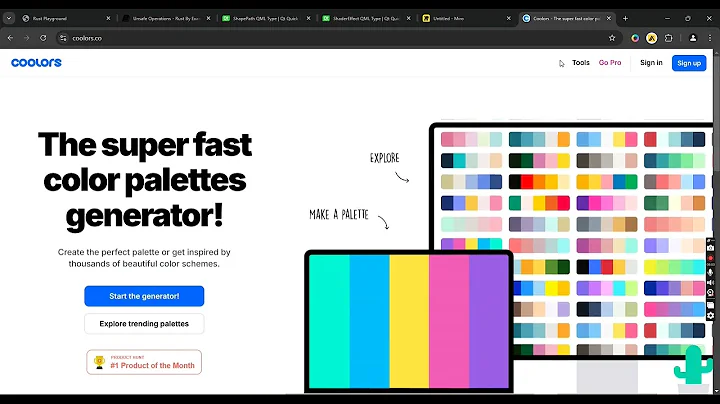
Task: Open the tab search dropdown chevron
Action: click(9, 18)
